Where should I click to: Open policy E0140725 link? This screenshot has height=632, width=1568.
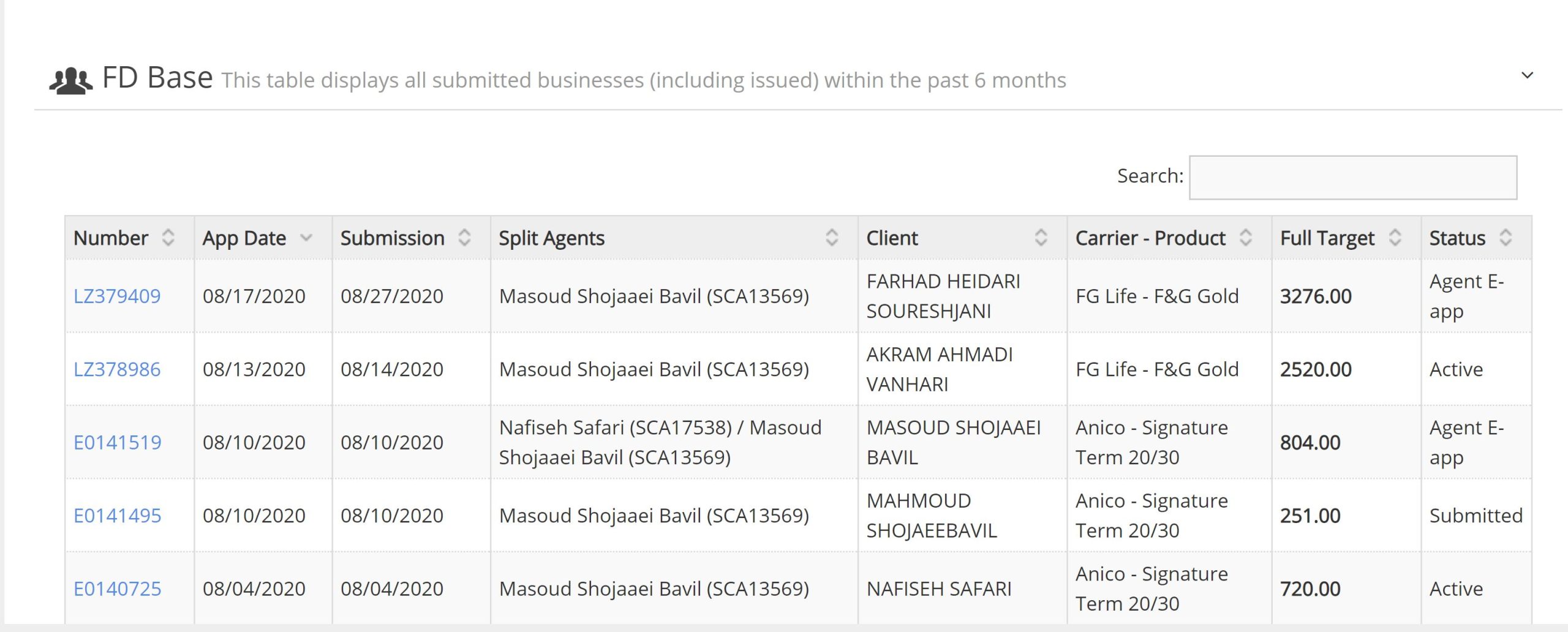click(x=118, y=589)
